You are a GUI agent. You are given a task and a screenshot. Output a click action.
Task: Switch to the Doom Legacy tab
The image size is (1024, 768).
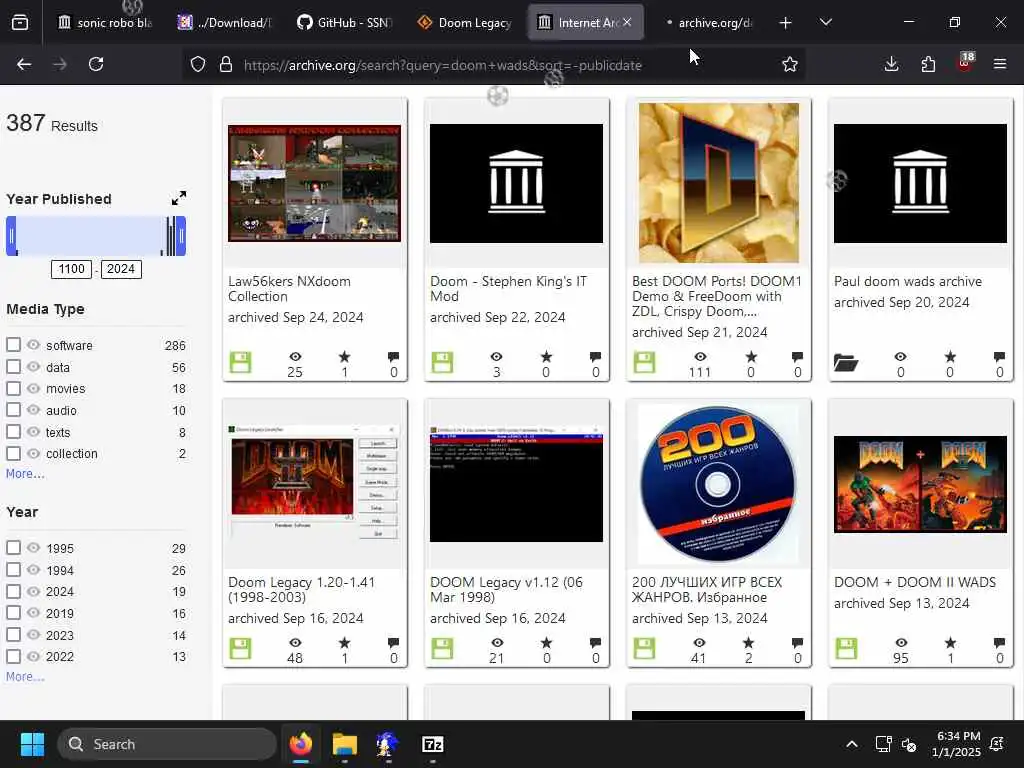[x=464, y=23]
